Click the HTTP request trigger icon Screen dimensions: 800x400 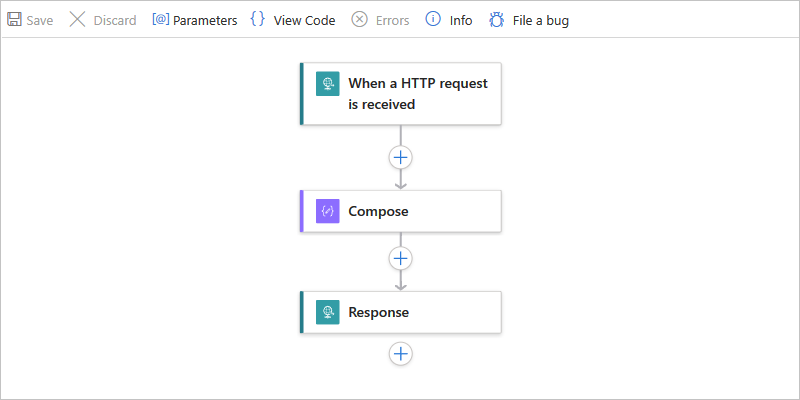(328, 84)
